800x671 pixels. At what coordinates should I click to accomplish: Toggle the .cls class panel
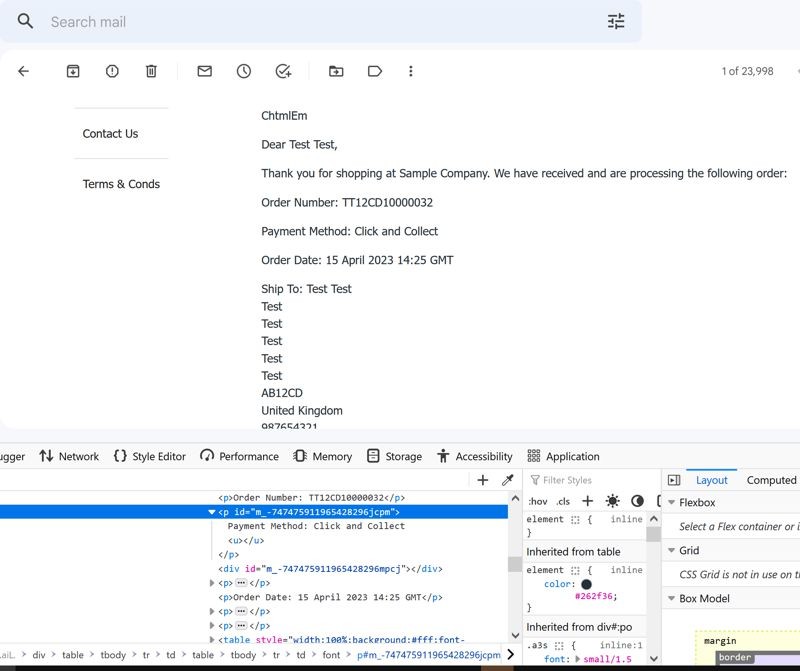(563, 501)
